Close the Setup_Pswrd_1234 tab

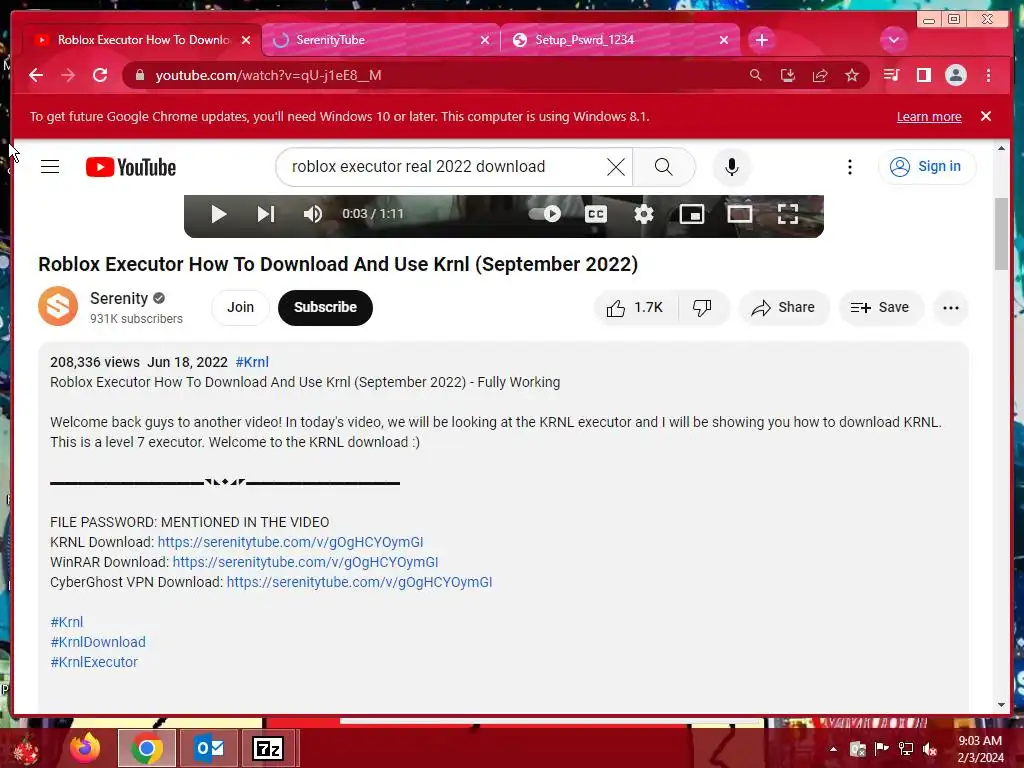(x=724, y=40)
